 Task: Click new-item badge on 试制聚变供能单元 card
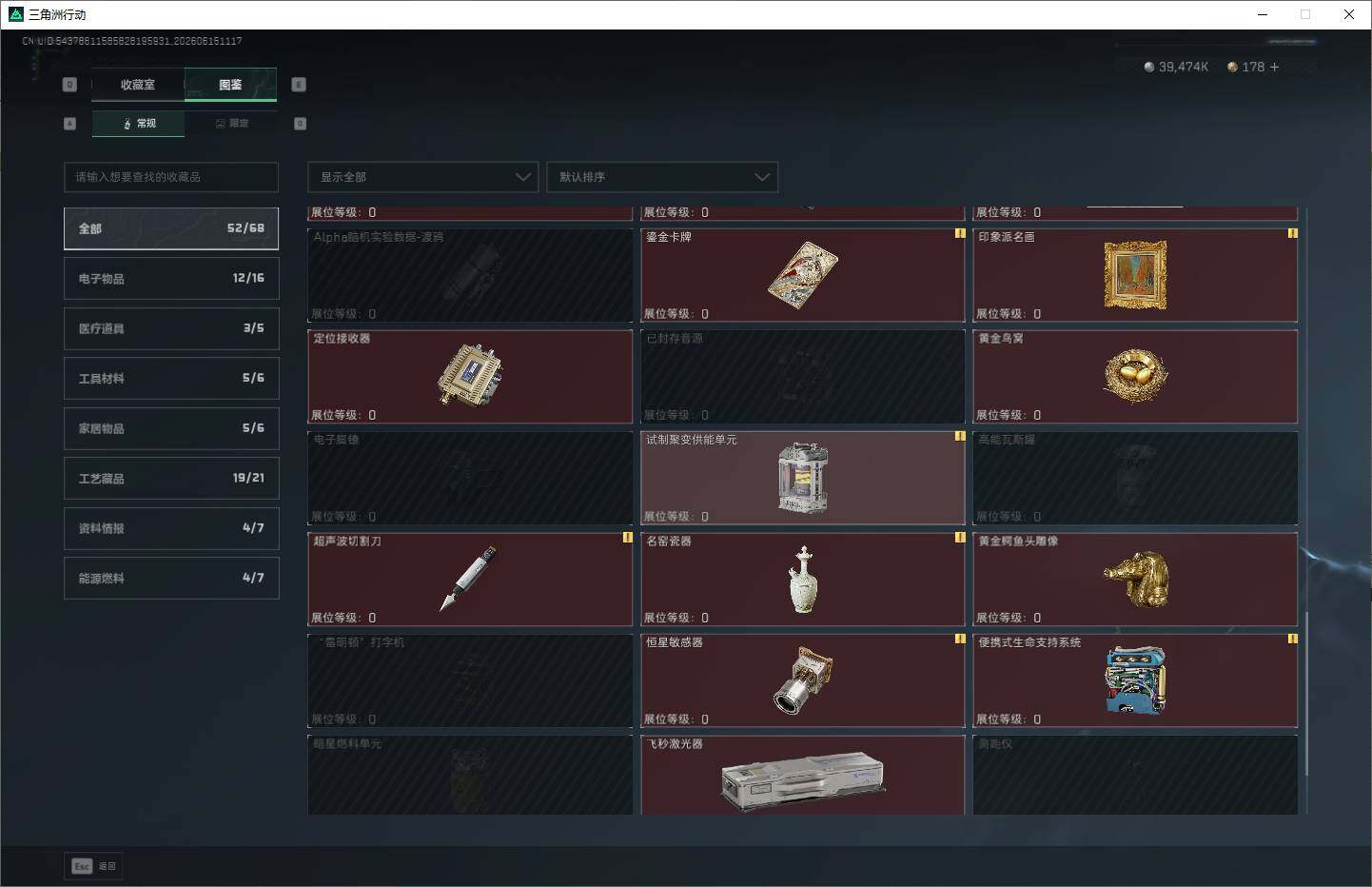pos(960,436)
